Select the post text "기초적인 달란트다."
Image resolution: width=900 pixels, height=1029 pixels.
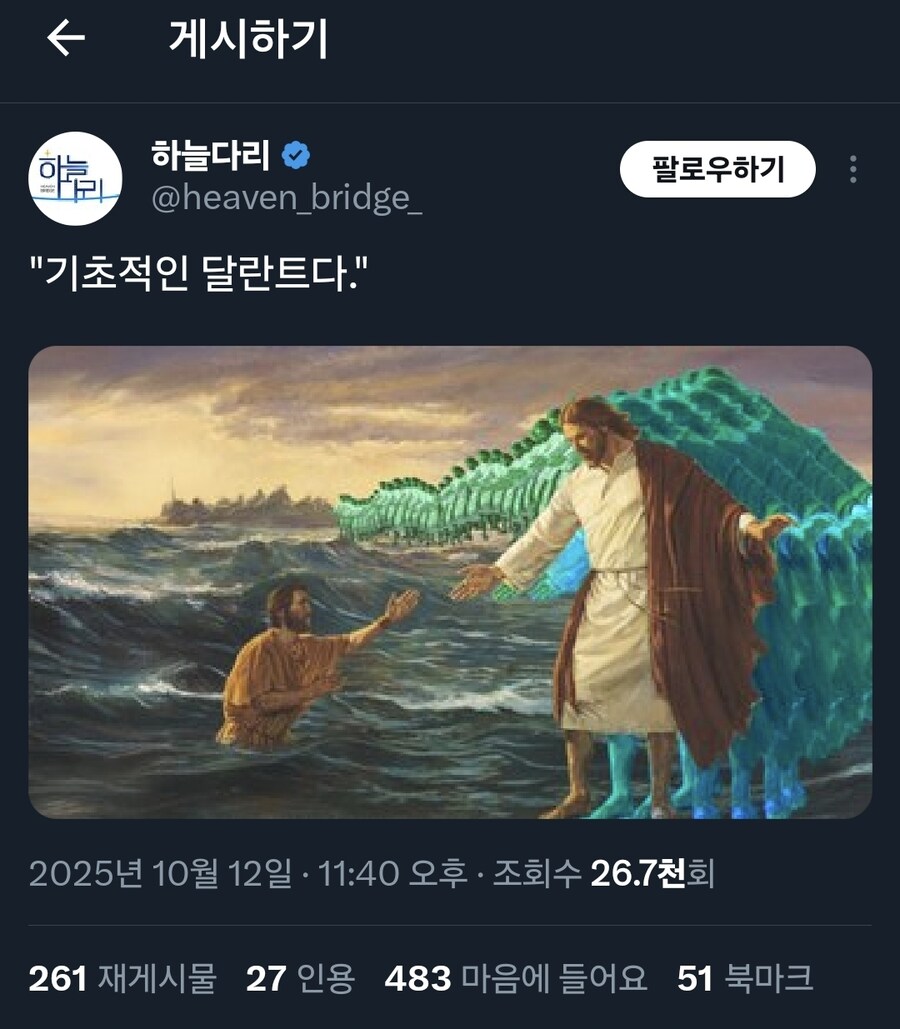pyautogui.click(x=199, y=274)
